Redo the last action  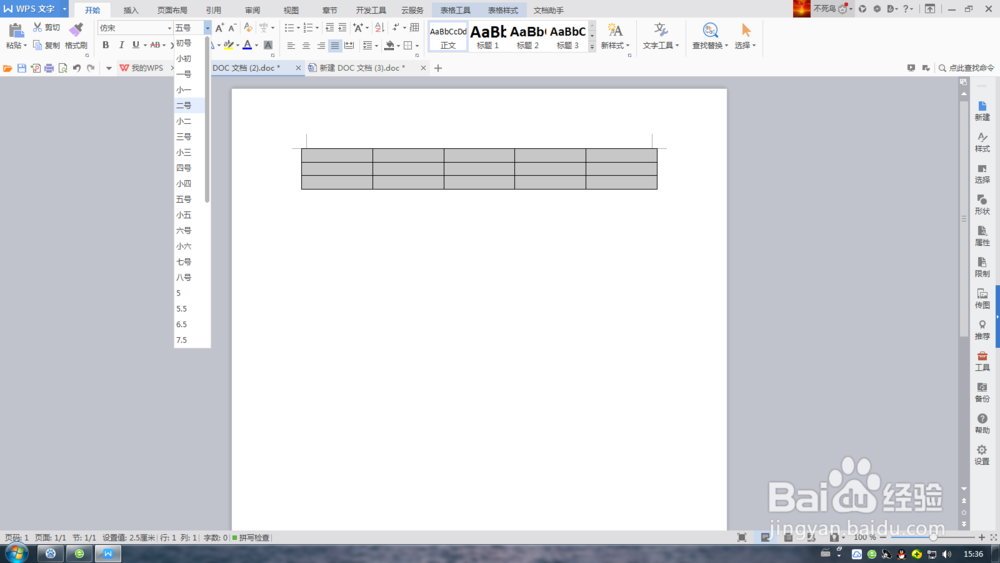click(x=91, y=68)
